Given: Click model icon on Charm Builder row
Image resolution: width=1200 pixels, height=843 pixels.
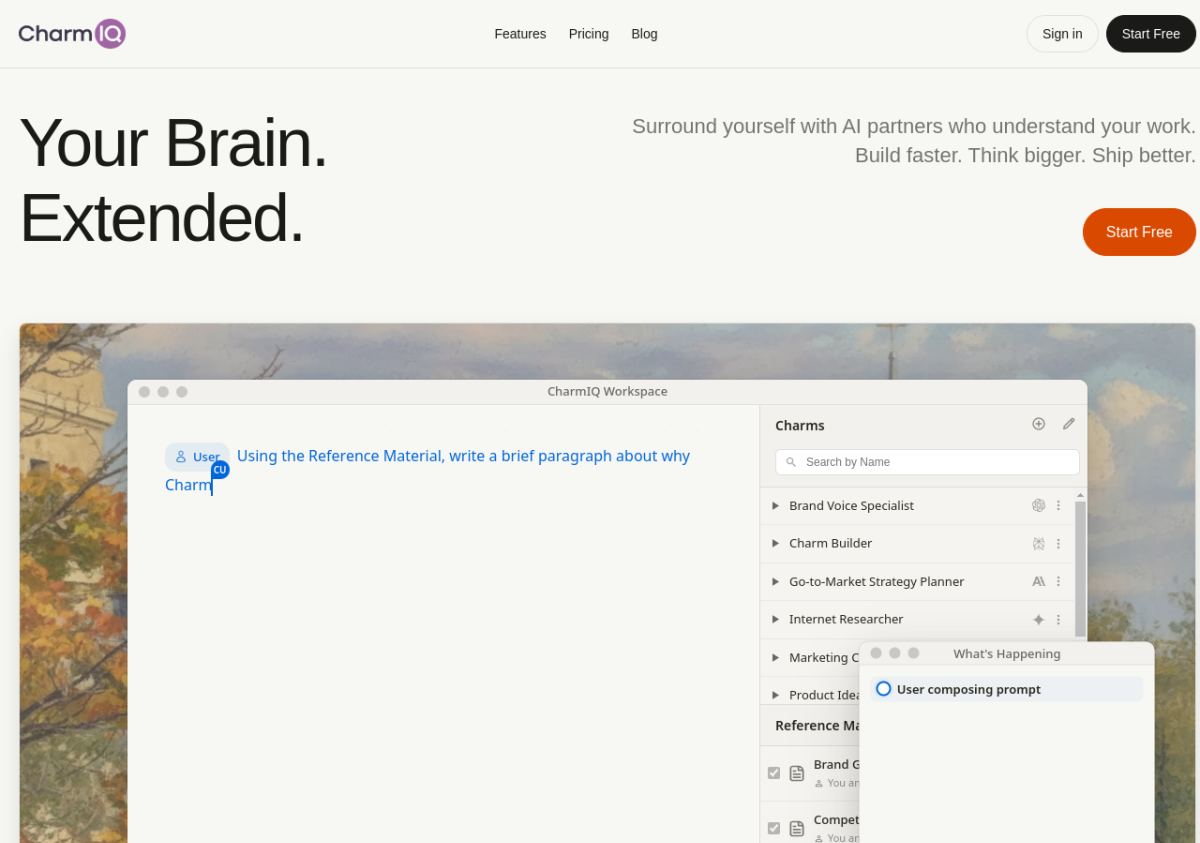Looking at the screenshot, I should pos(1039,544).
